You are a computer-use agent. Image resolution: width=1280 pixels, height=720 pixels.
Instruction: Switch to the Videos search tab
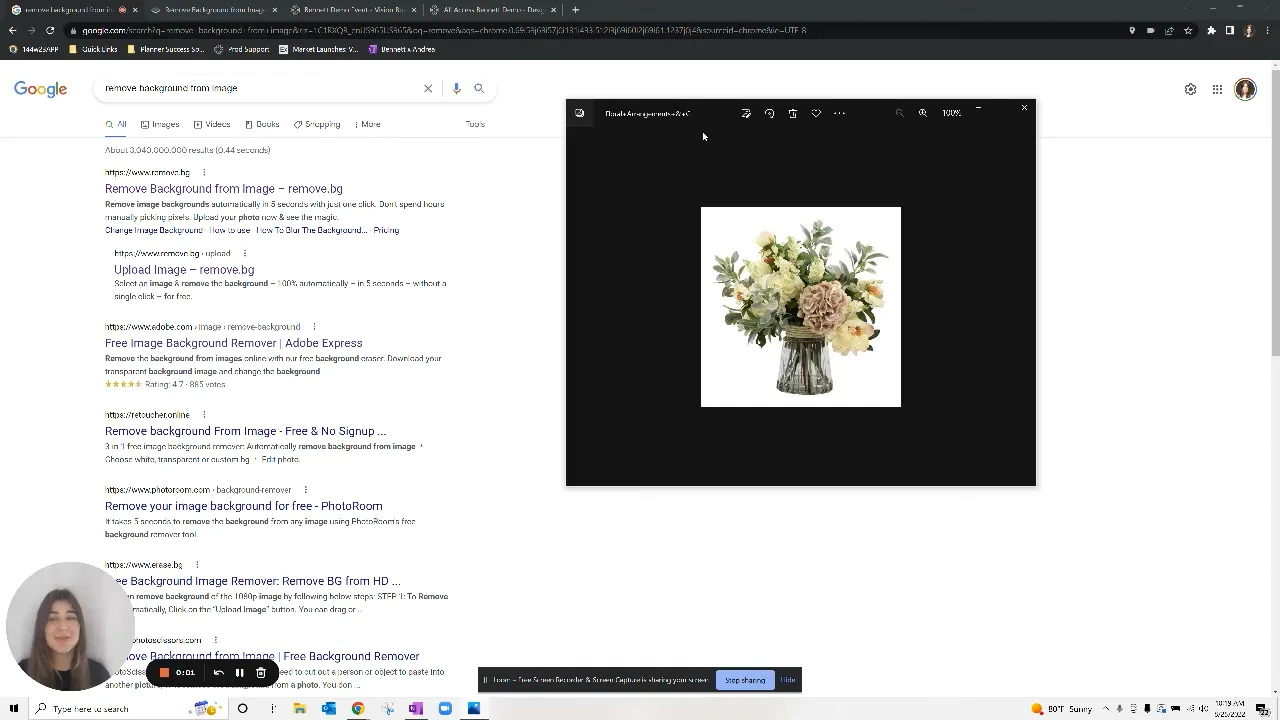click(212, 124)
